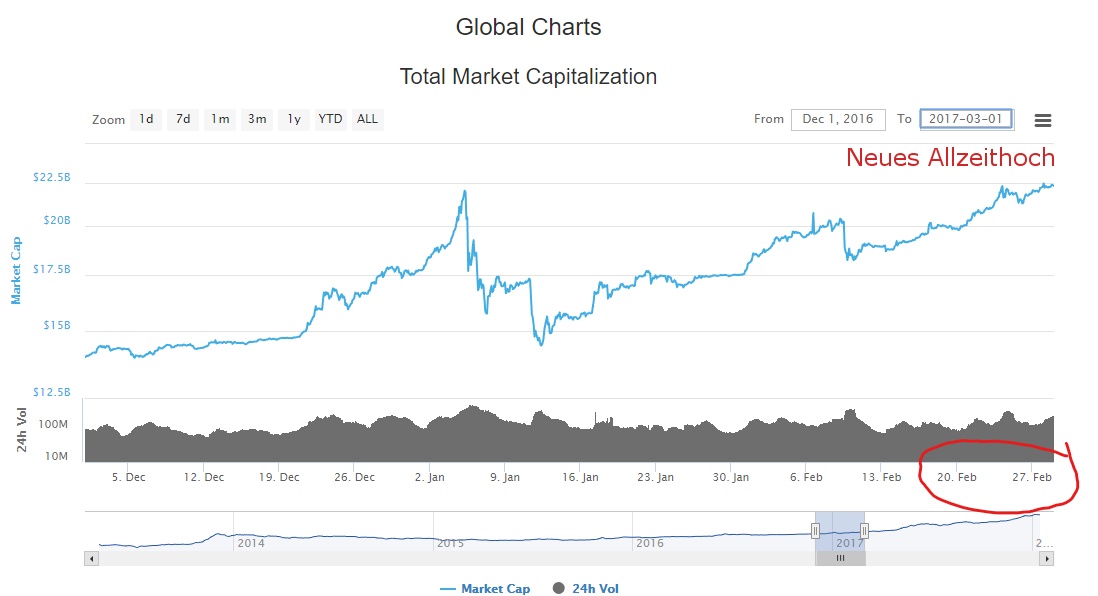Click the scrollbar left arrow
Screen dimensions: 1098x596
[92, 559]
